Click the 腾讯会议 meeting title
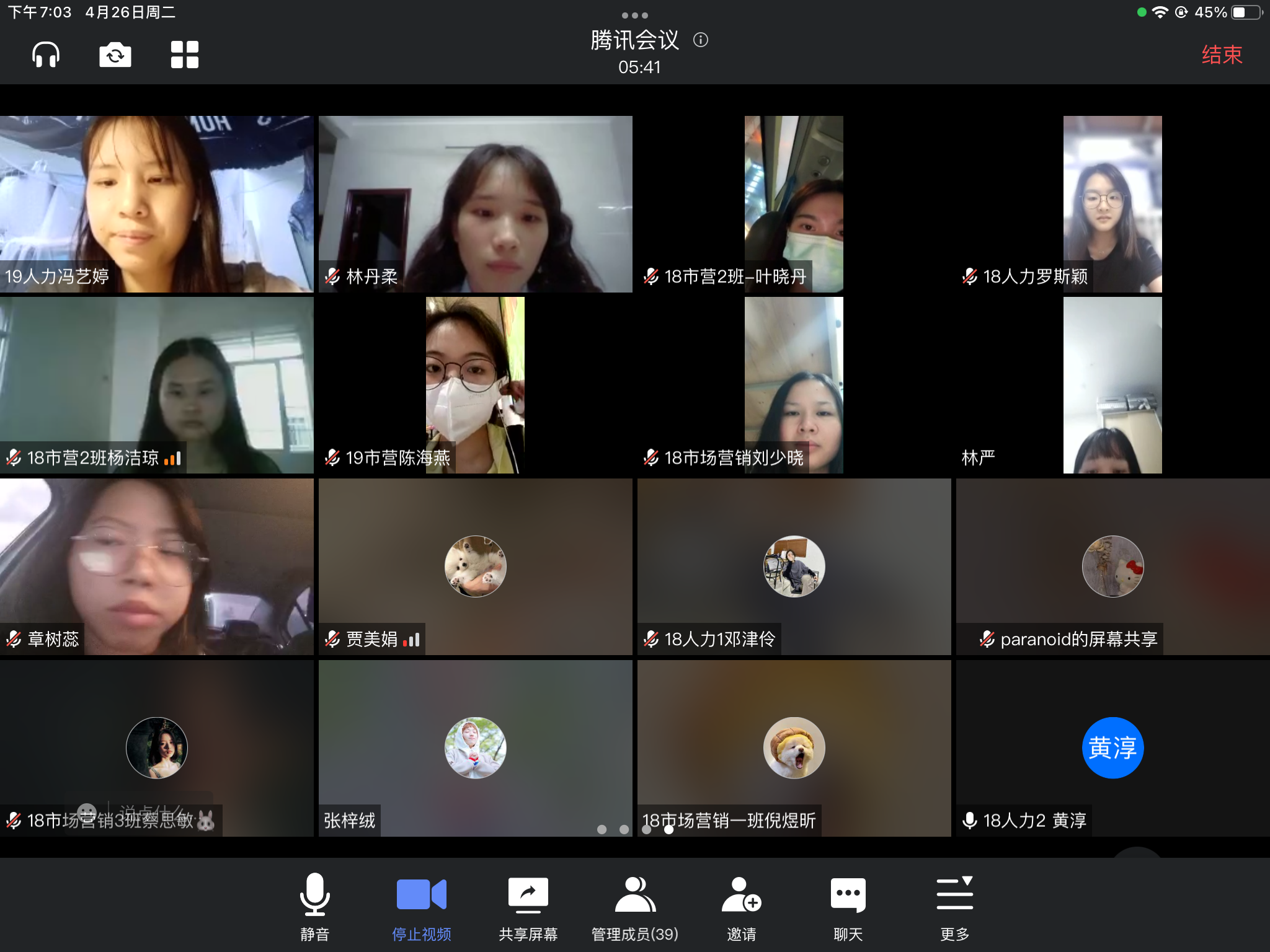Screen dimensions: 1270x952 point(635,40)
